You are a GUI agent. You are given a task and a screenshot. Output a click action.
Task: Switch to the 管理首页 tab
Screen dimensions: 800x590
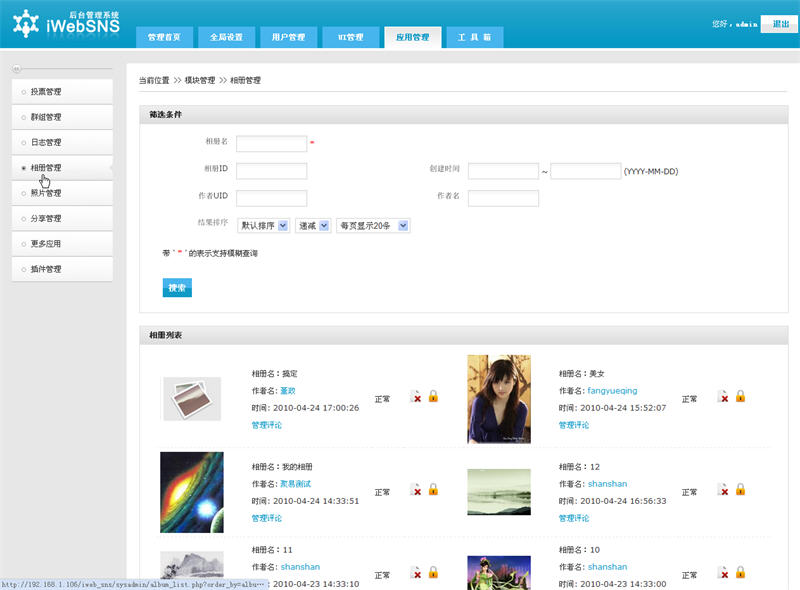164,37
